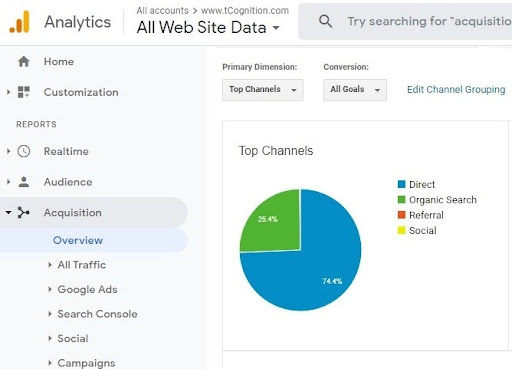Click the Conversion label
Screen dimensions: 512x369
click(346, 67)
